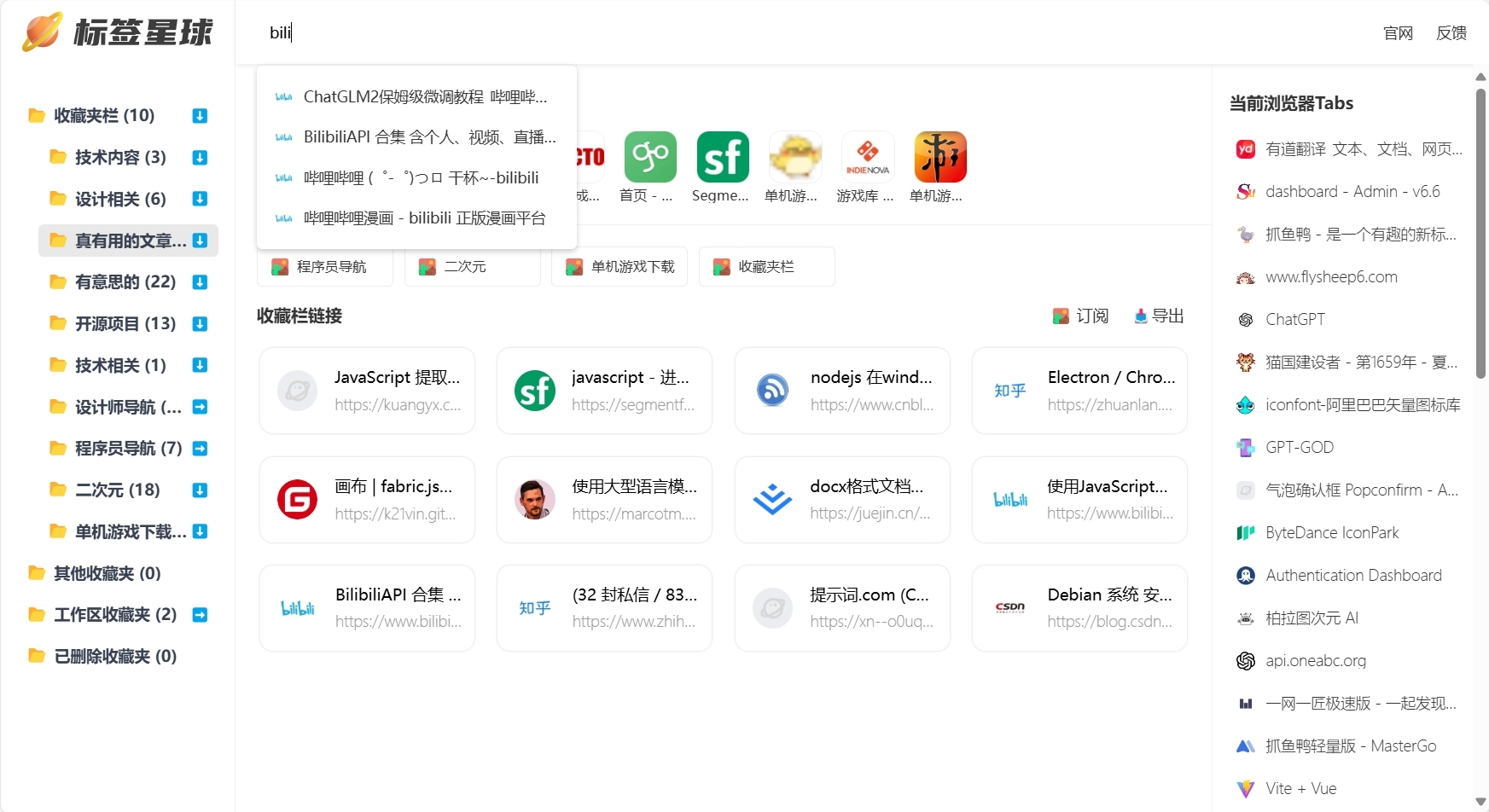Toggle the arrow beside 工作区收藏夹 (2)

200,615
